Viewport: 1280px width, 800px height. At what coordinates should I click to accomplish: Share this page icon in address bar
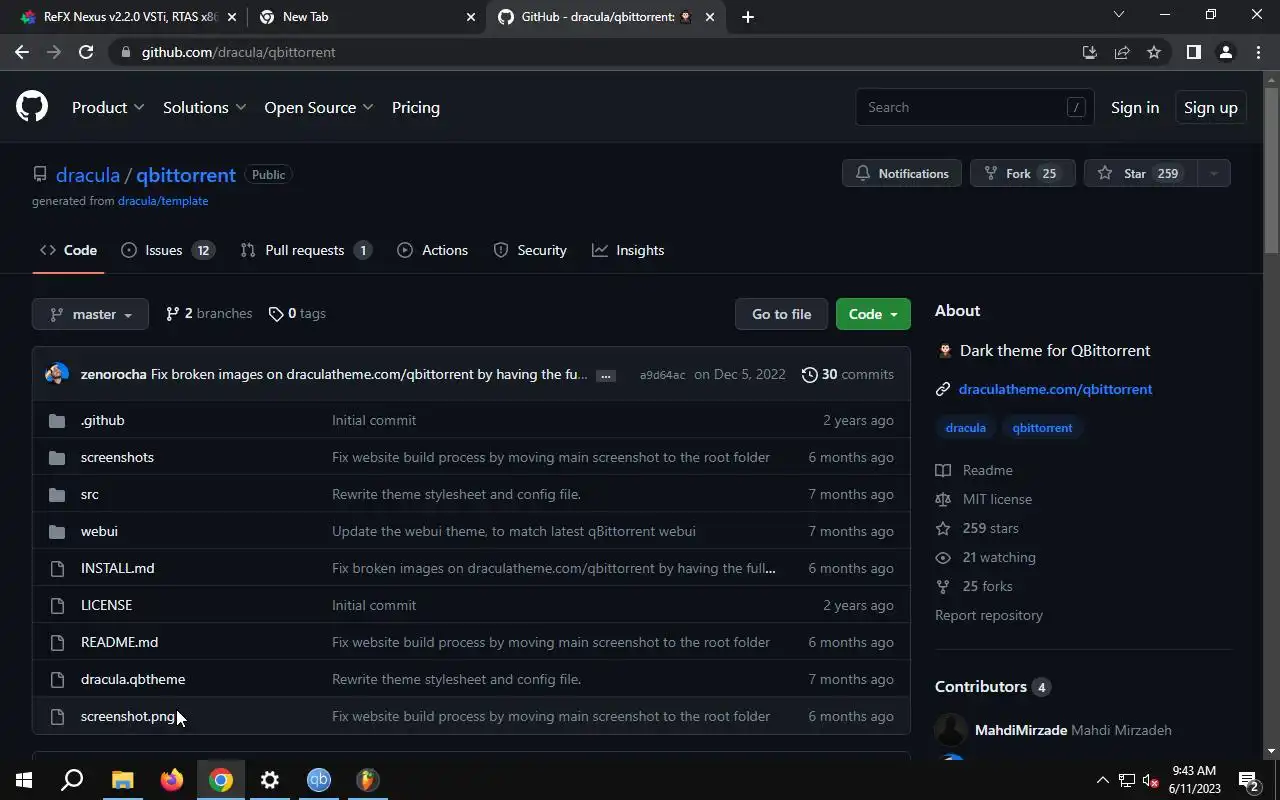pos(1122,52)
